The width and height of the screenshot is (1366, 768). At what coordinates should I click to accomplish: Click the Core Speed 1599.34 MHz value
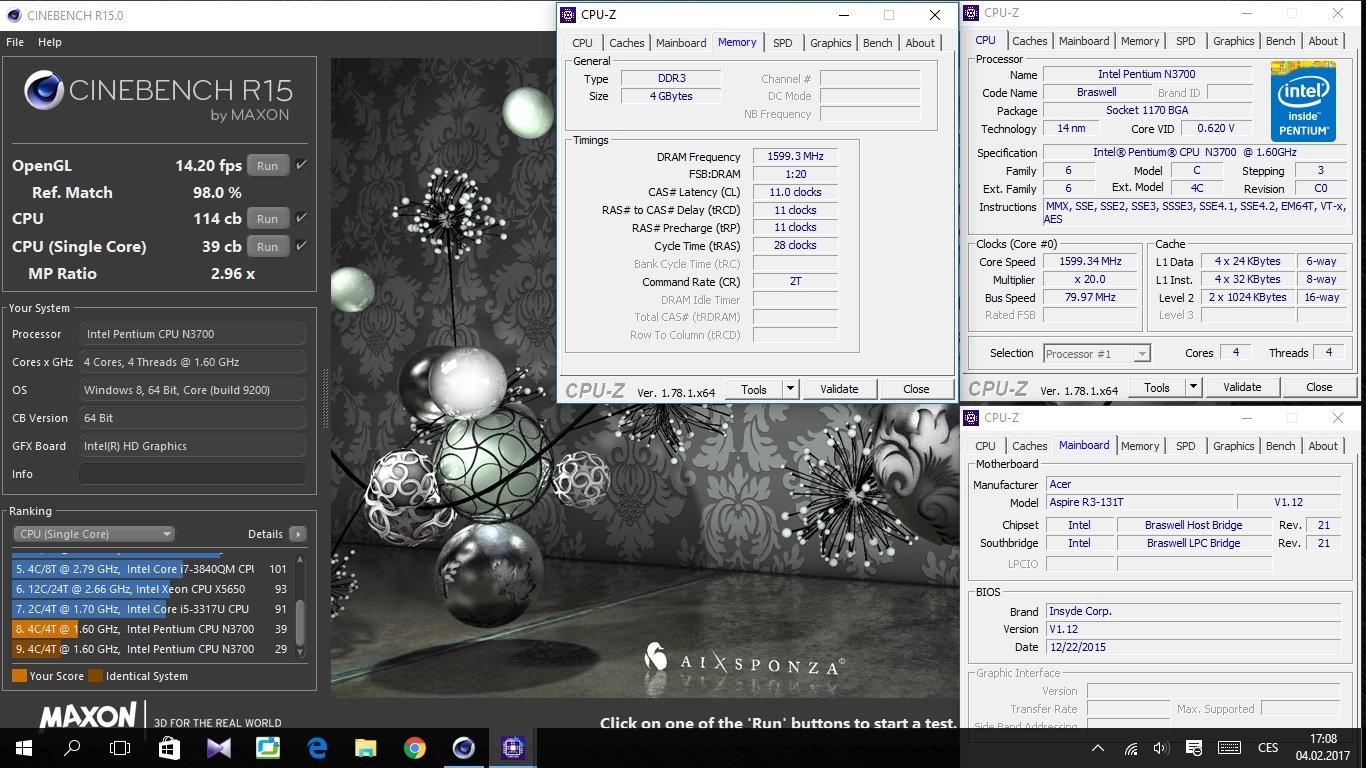point(1090,262)
